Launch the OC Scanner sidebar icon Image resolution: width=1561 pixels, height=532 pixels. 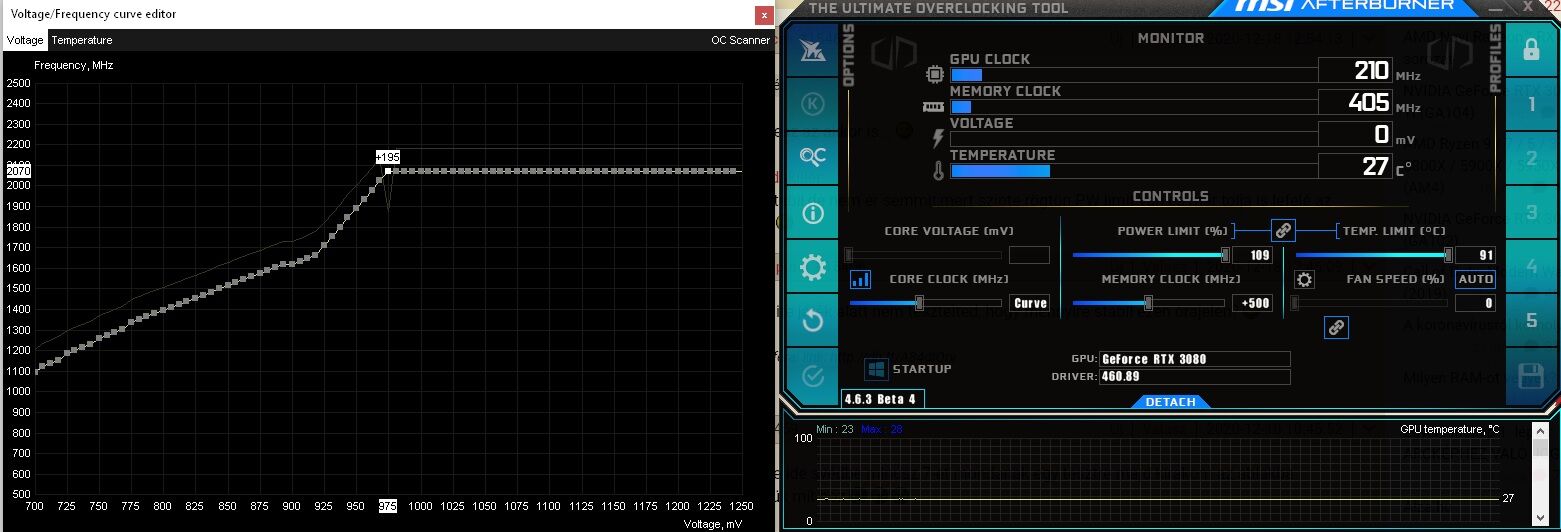pos(813,158)
